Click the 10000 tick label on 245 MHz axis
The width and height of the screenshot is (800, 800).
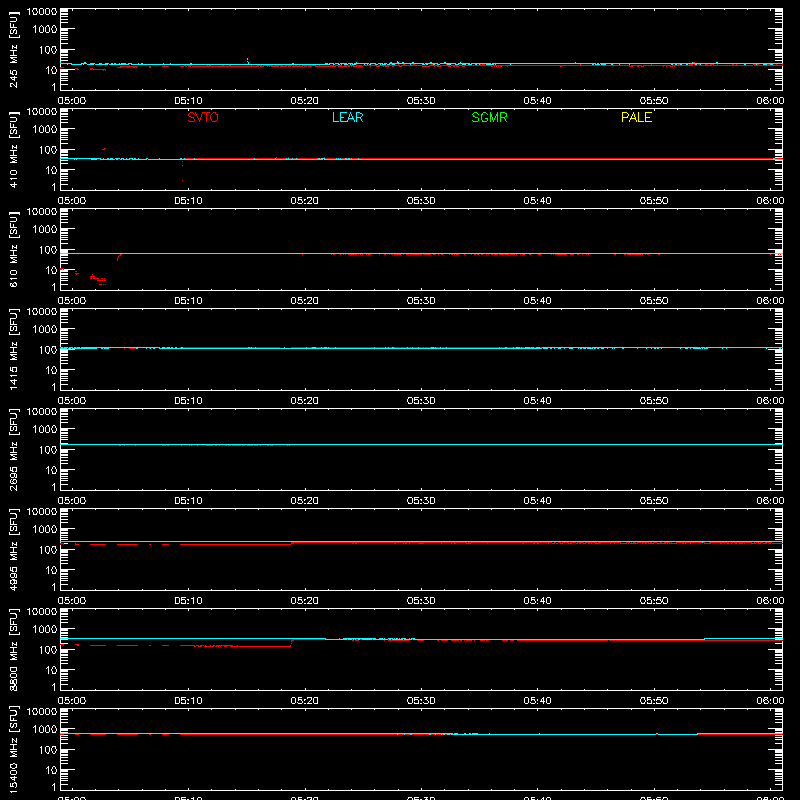42,12
